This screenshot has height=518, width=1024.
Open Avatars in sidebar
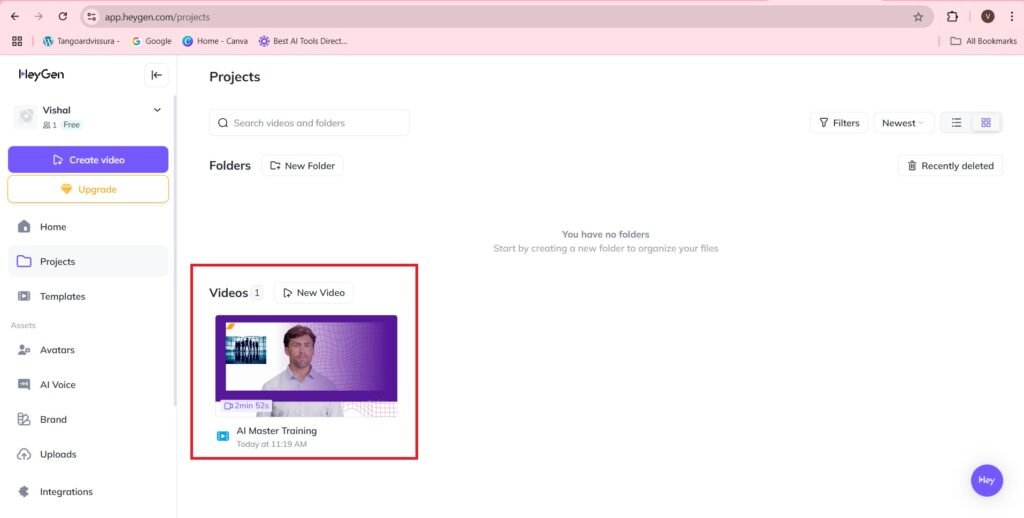coord(88,349)
